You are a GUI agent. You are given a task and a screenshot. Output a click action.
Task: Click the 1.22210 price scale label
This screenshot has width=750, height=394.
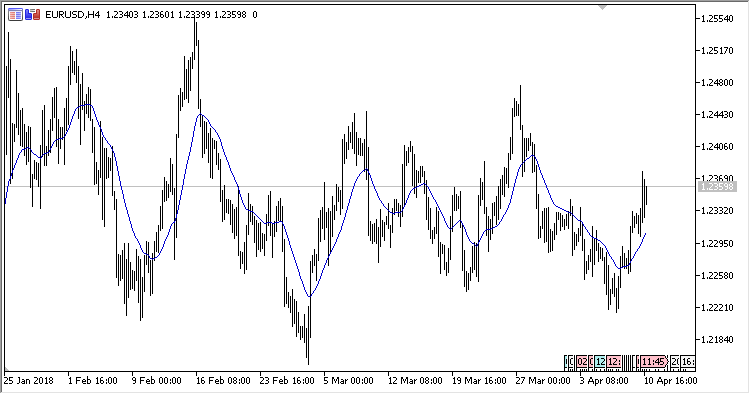pyautogui.click(x=717, y=307)
